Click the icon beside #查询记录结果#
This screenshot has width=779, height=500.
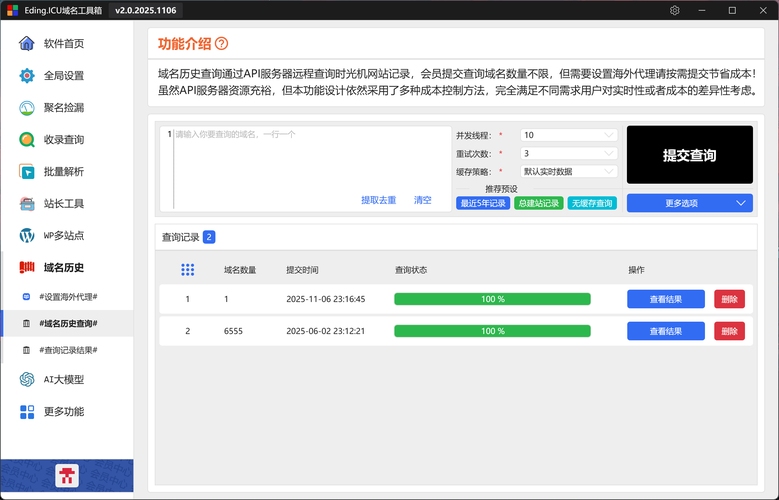click(26, 350)
